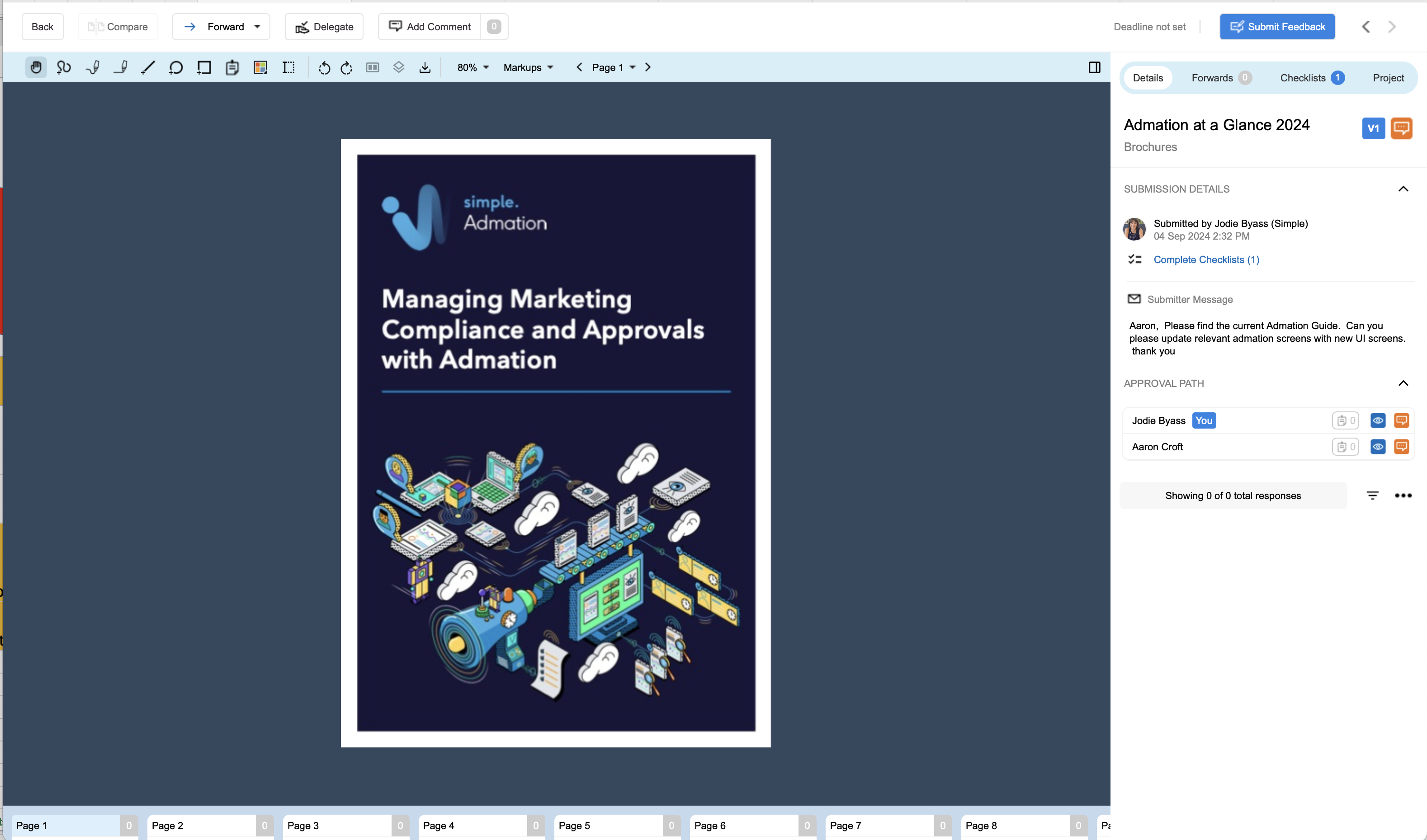Viewport: 1427px width, 840px height.
Task: Open the three-dot more options menu
Action: coord(1403,496)
